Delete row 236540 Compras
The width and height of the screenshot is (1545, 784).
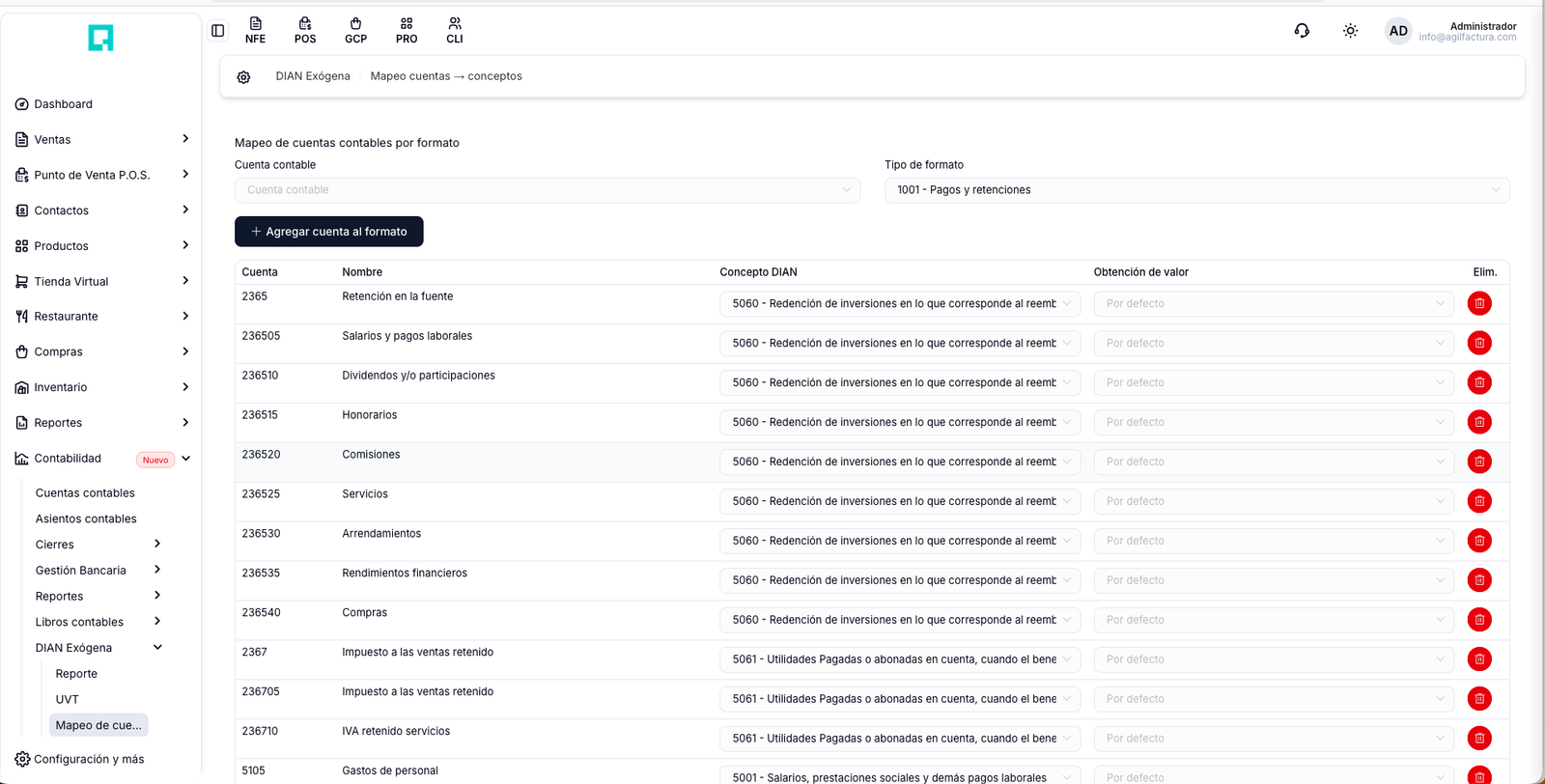tap(1479, 620)
